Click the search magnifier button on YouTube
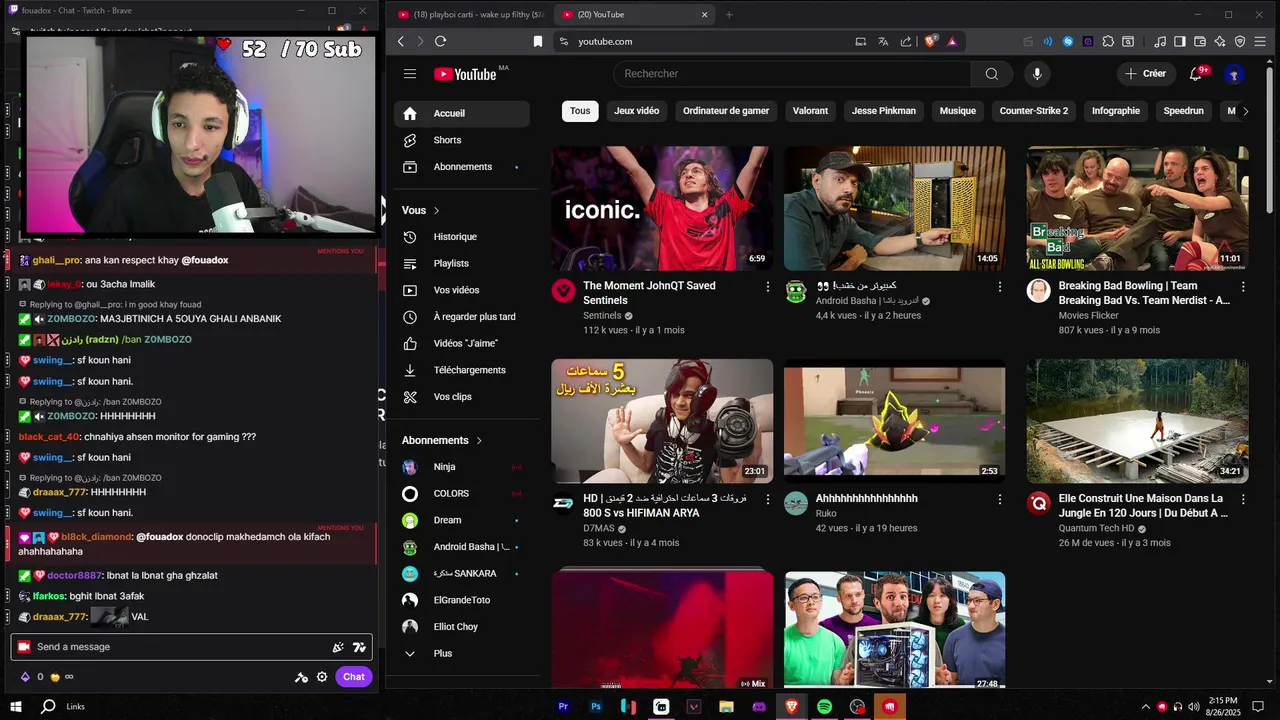 (991, 74)
